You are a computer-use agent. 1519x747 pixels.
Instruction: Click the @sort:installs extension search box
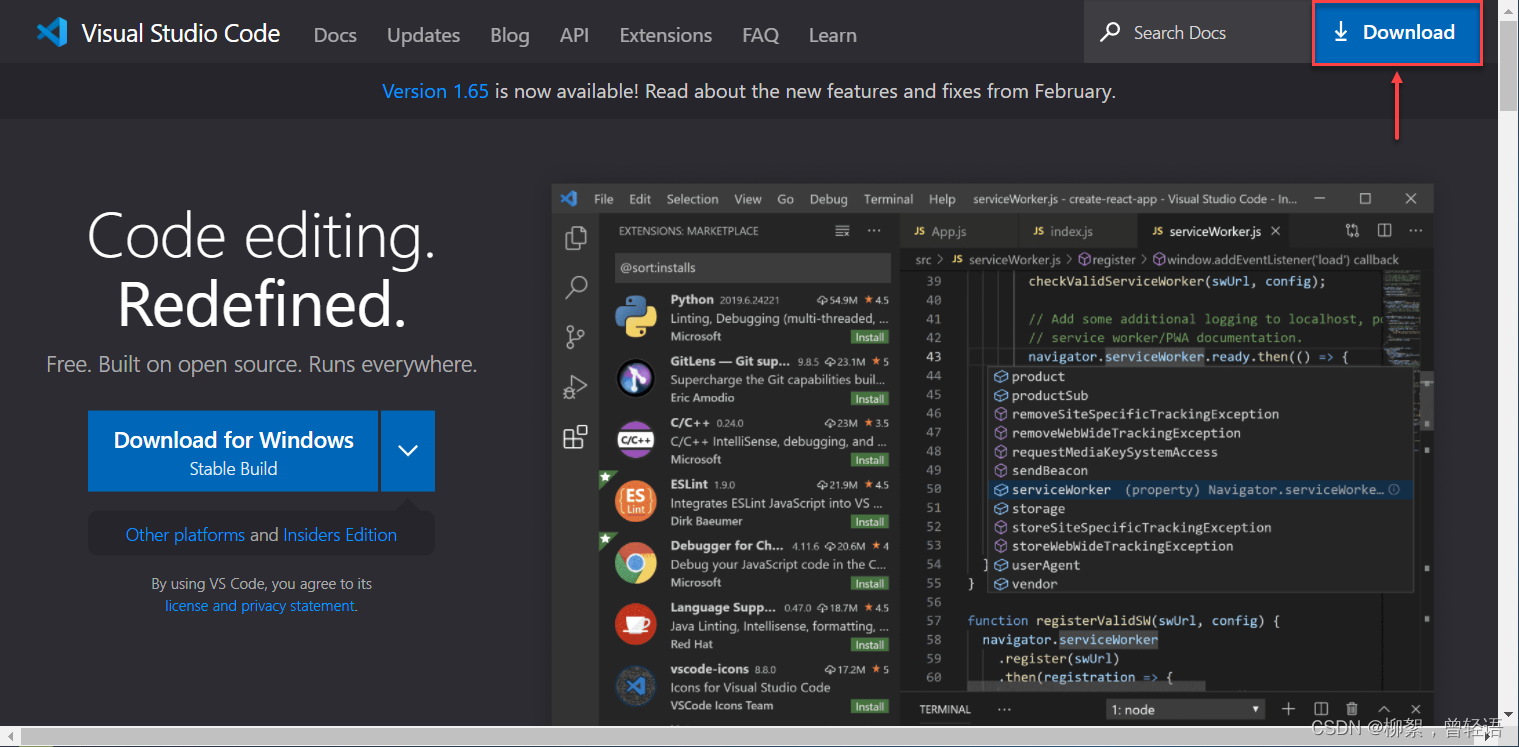[752, 268]
